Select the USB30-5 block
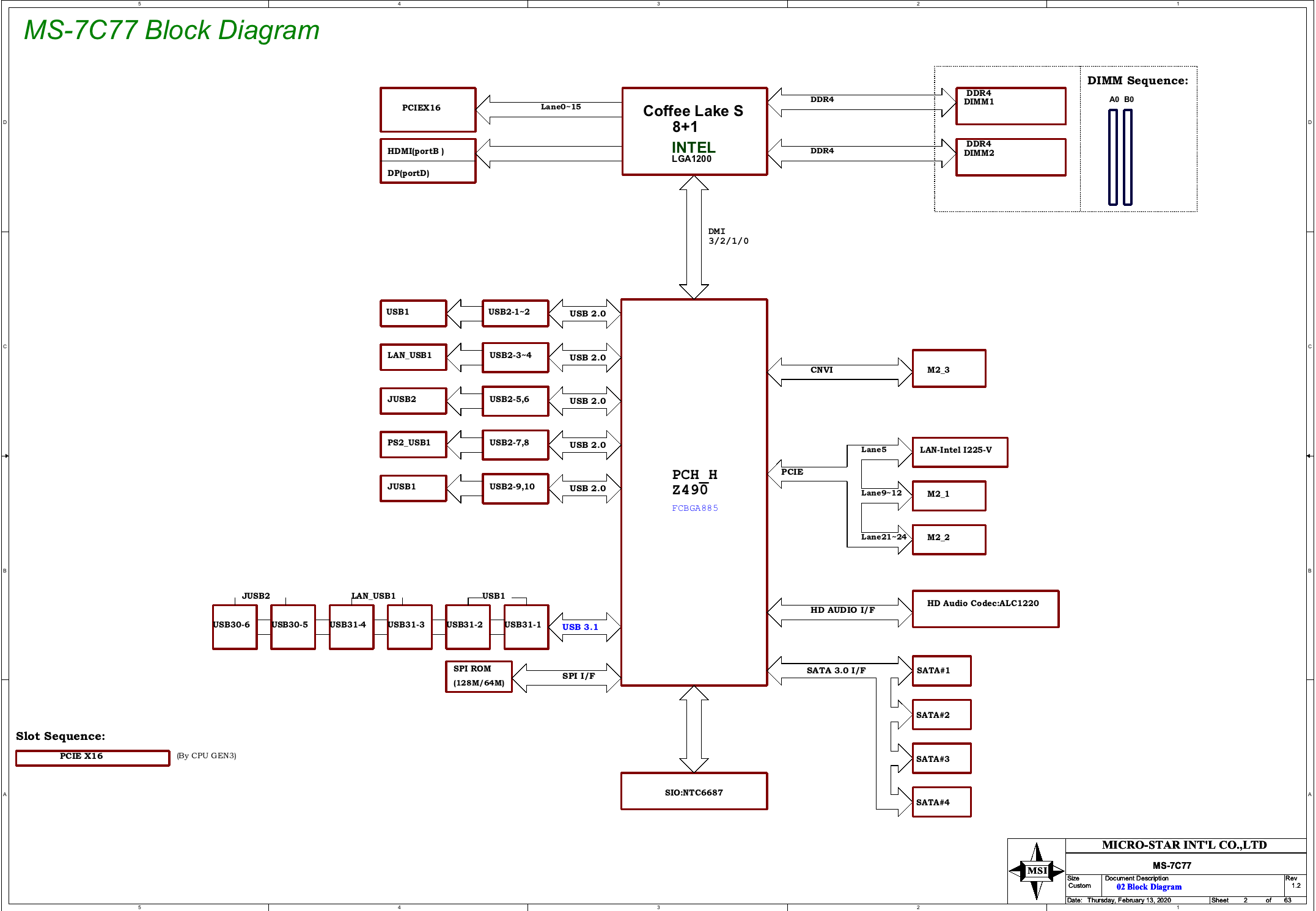The width and height of the screenshot is (1316, 911). click(x=293, y=627)
